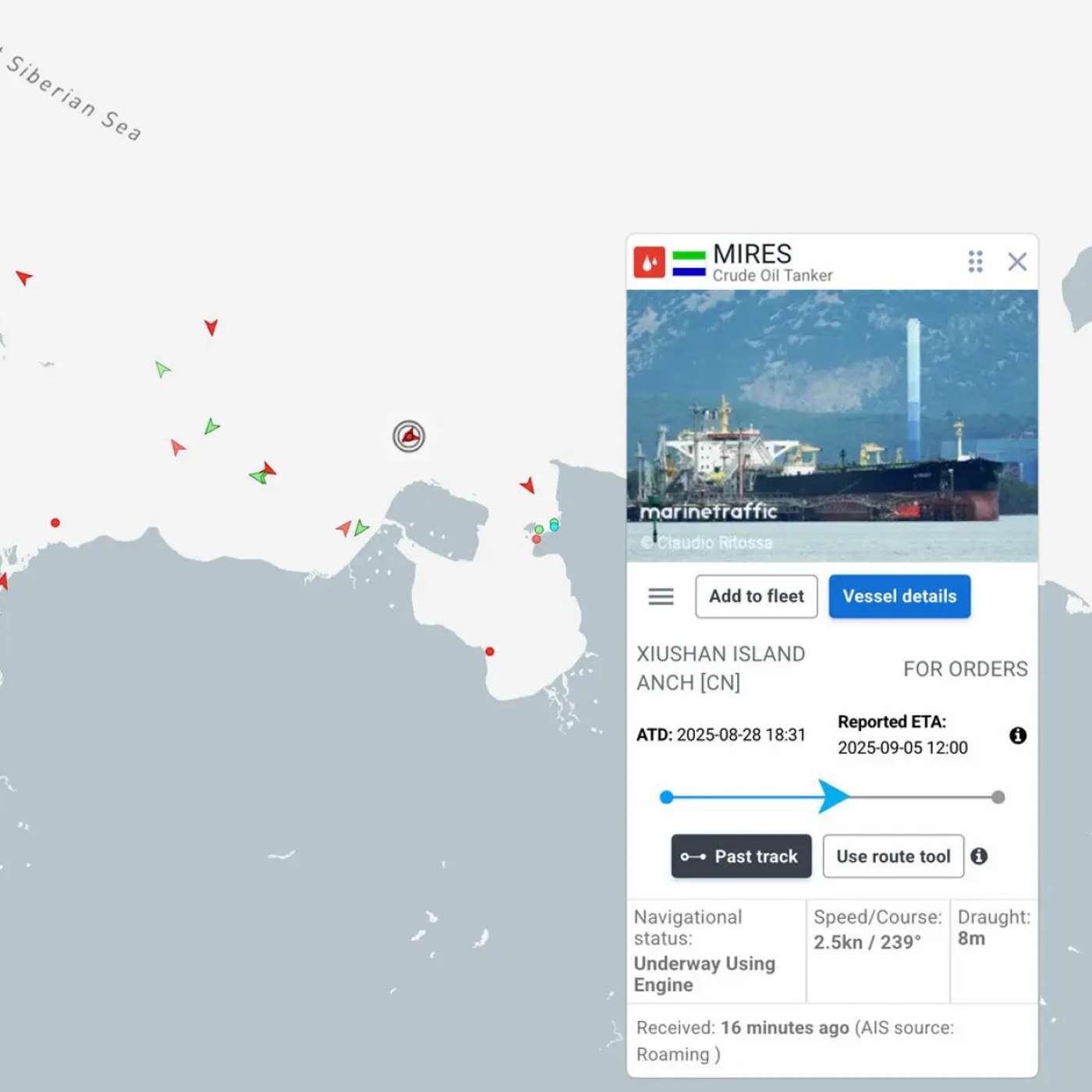Click info icon next to Reported ETA
1092x1092 pixels.
tap(1018, 736)
